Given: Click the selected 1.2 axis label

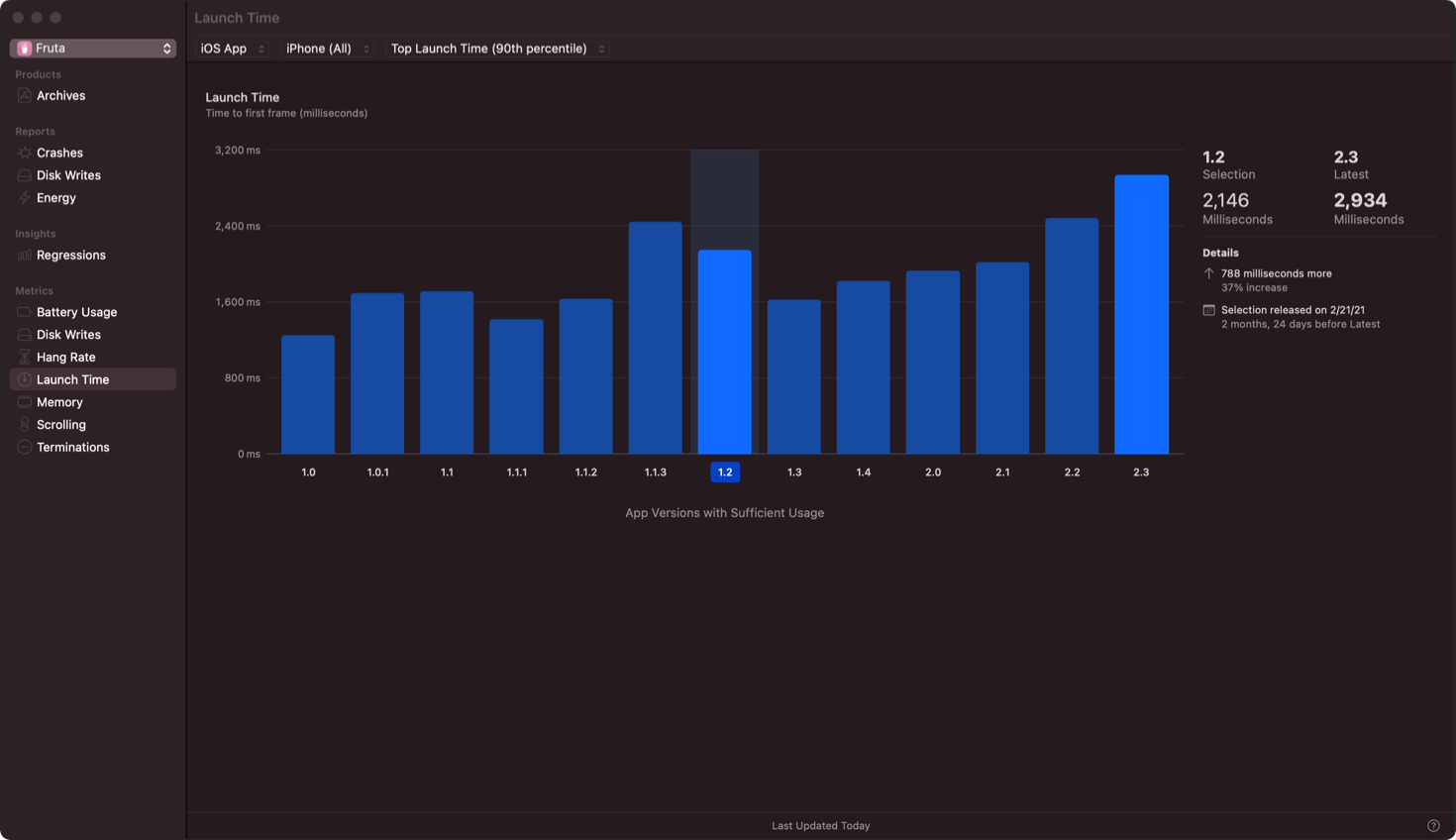Looking at the screenshot, I should (725, 472).
